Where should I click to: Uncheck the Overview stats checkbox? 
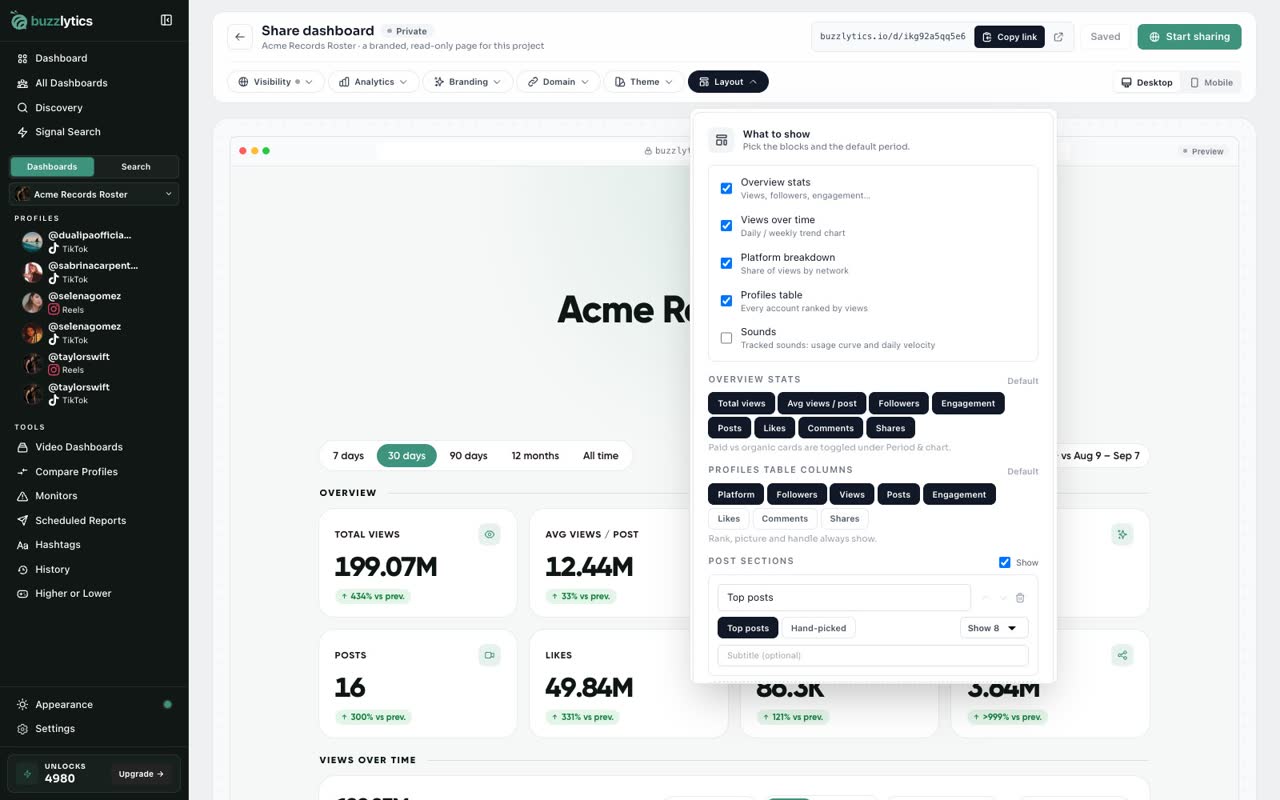coord(726,188)
